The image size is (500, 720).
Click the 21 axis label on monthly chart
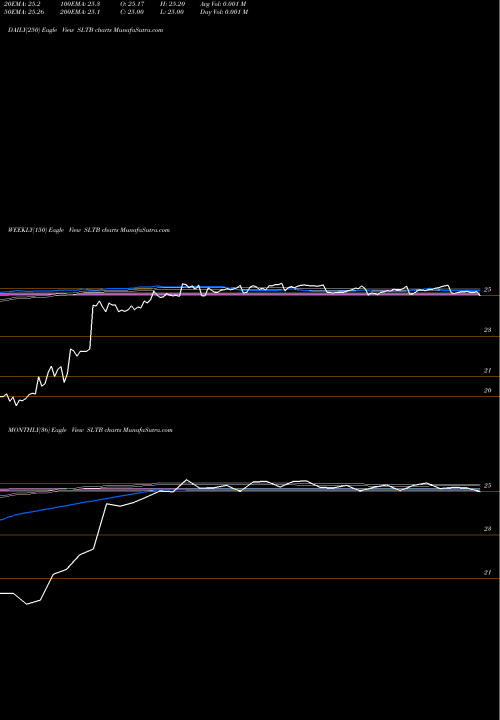tap(488, 573)
